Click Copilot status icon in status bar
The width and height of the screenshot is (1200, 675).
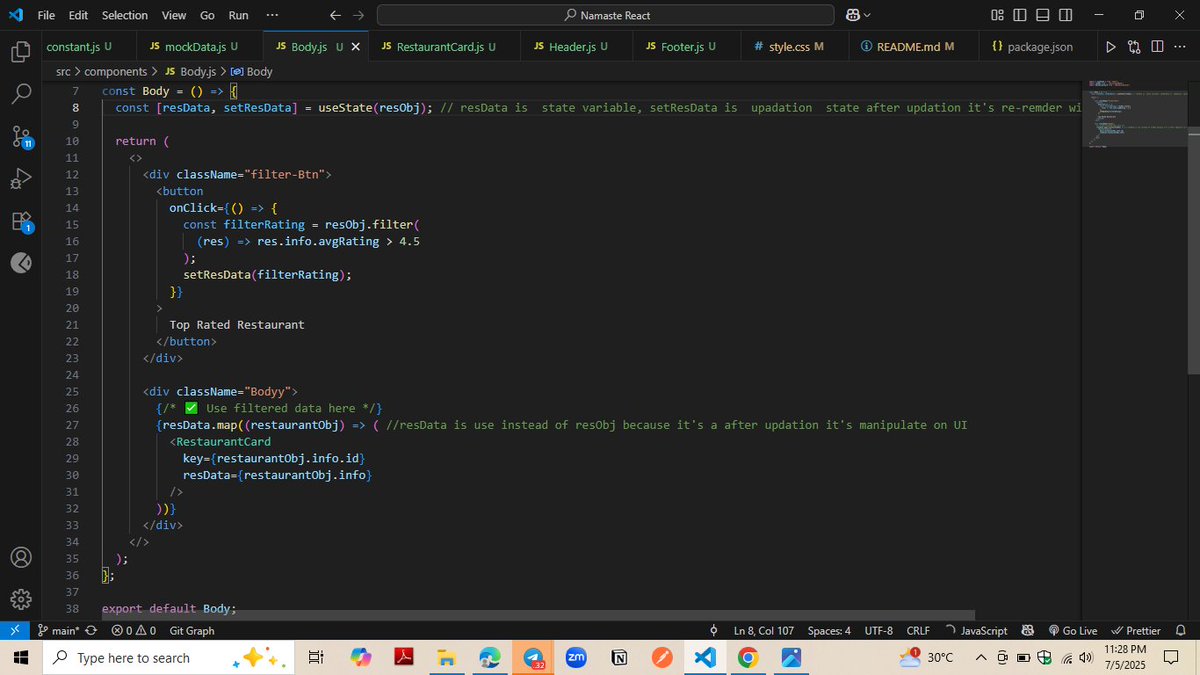[1028, 631]
